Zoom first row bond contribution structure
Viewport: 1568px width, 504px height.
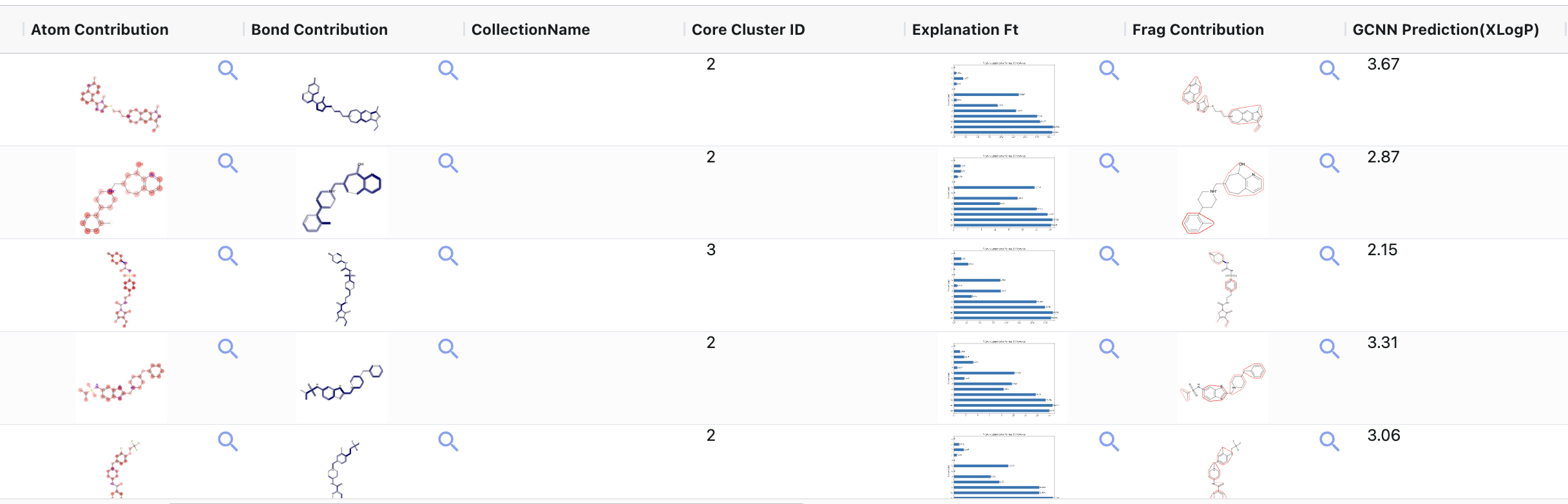pos(448,70)
